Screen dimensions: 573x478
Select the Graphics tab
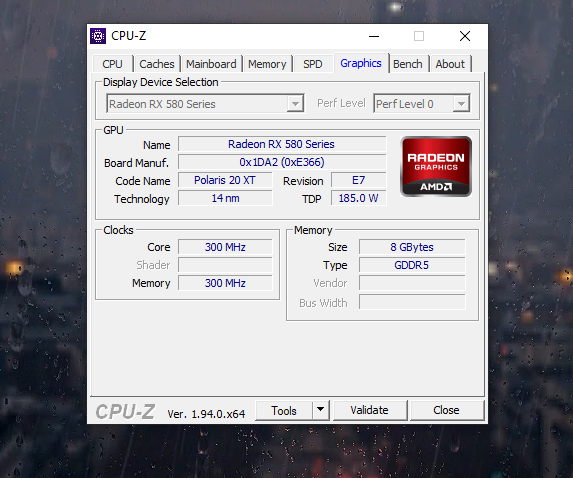click(x=361, y=63)
